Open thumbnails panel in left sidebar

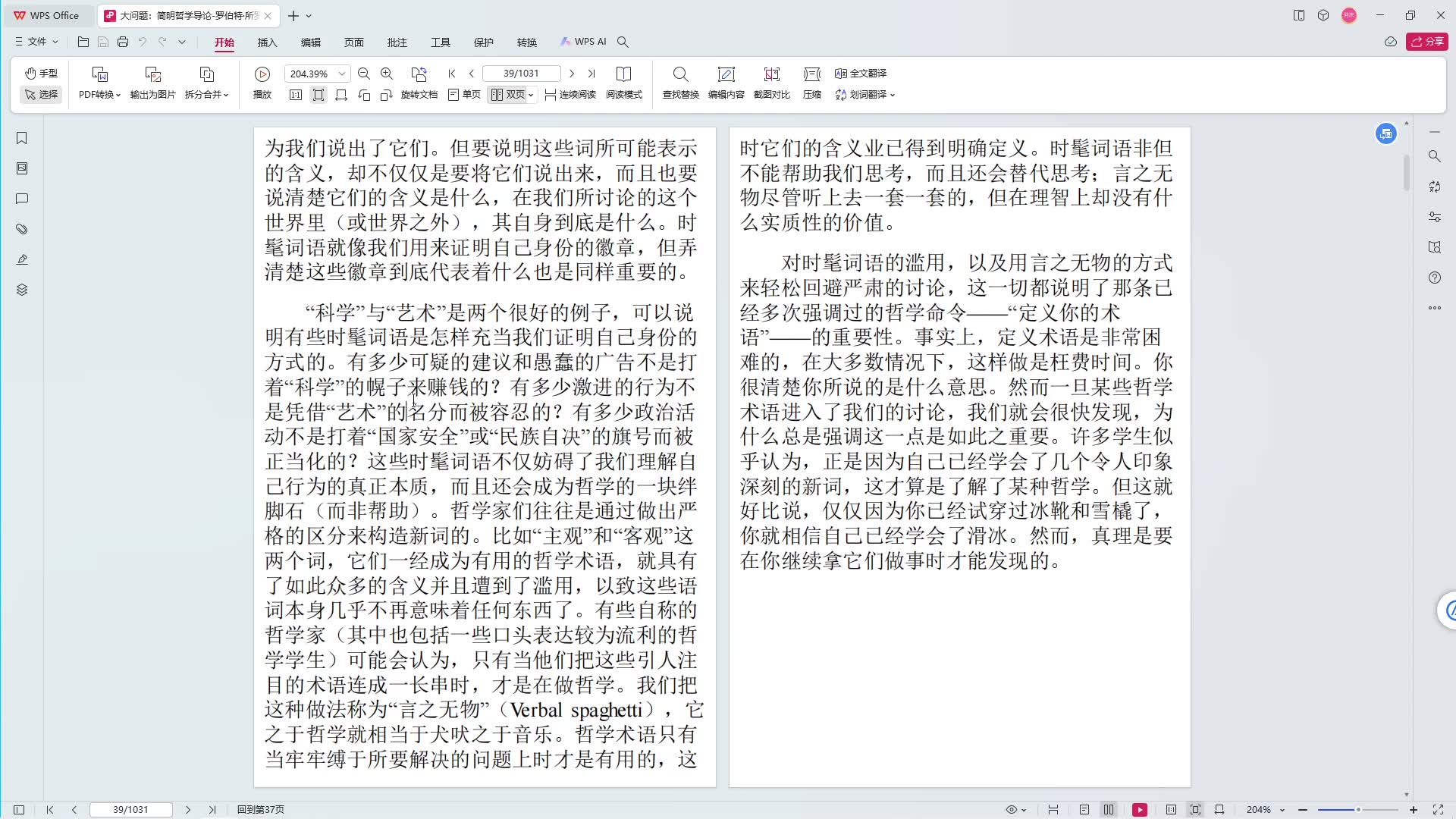[x=22, y=168]
